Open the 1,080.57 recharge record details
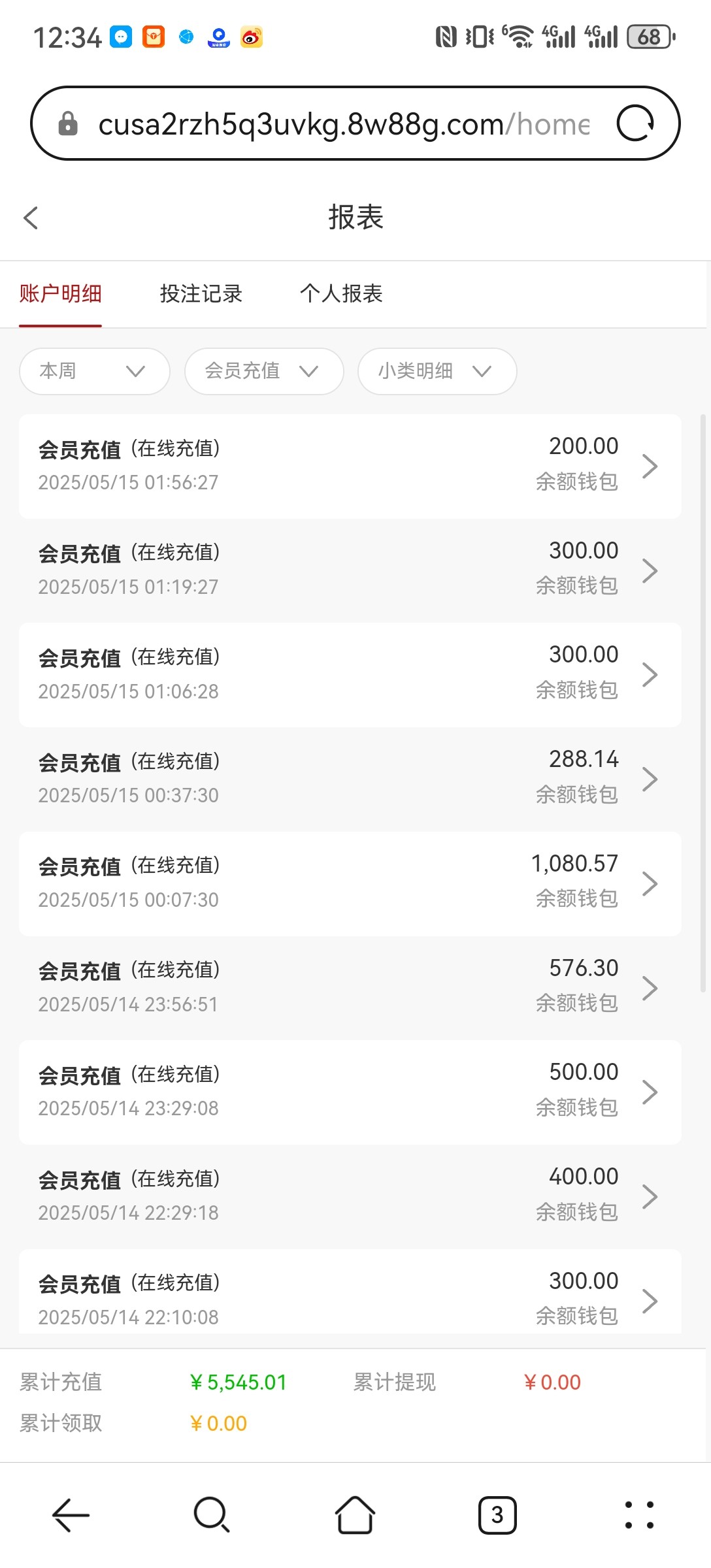 pyautogui.click(x=350, y=883)
